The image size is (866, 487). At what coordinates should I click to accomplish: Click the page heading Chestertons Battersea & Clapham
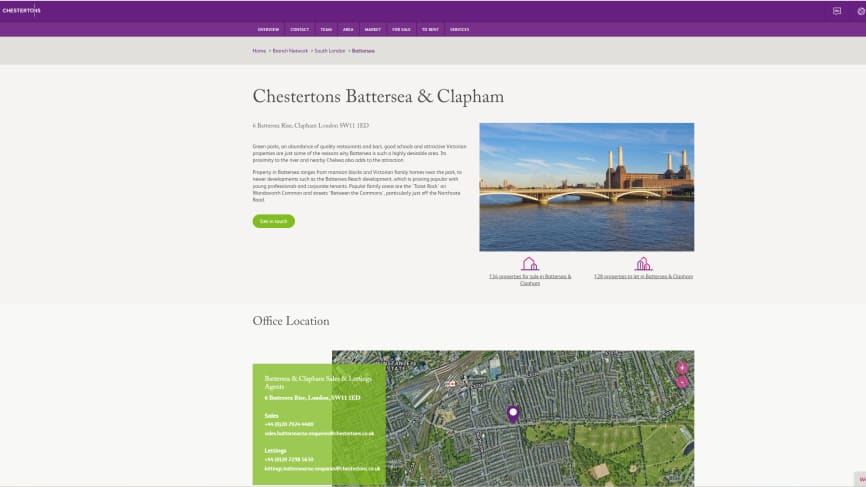click(x=378, y=97)
